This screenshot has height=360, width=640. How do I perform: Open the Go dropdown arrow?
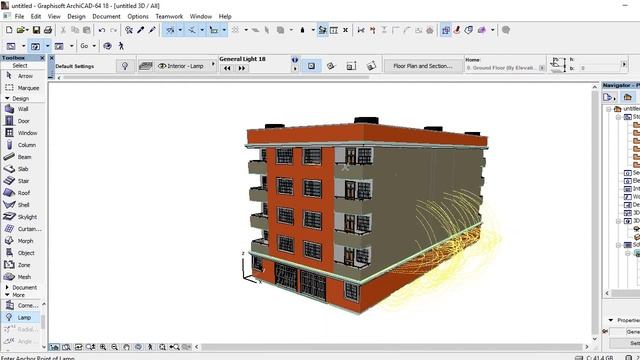(x=94, y=46)
